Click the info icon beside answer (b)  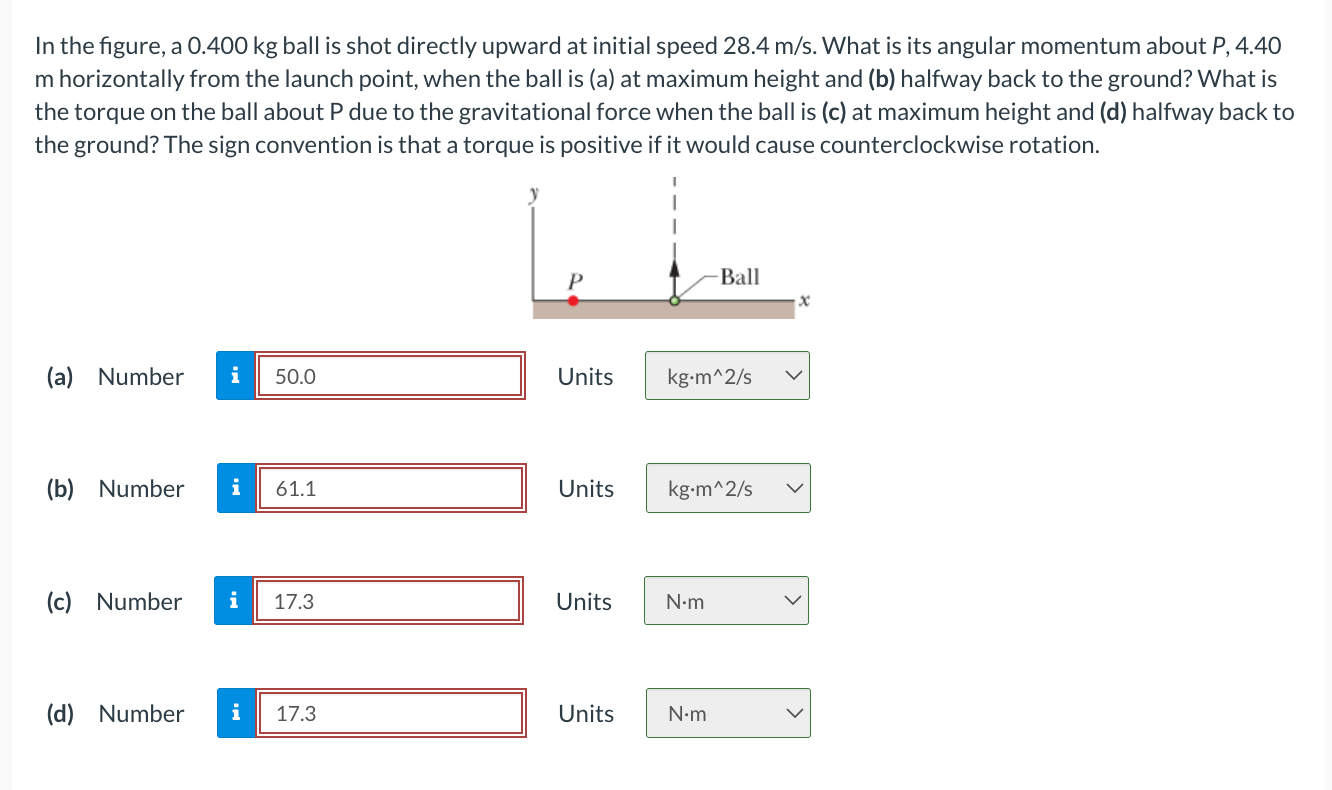[236, 488]
